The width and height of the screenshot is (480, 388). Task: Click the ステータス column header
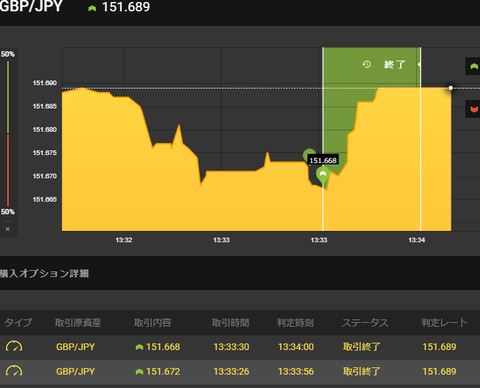pyautogui.click(x=365, y=323)
